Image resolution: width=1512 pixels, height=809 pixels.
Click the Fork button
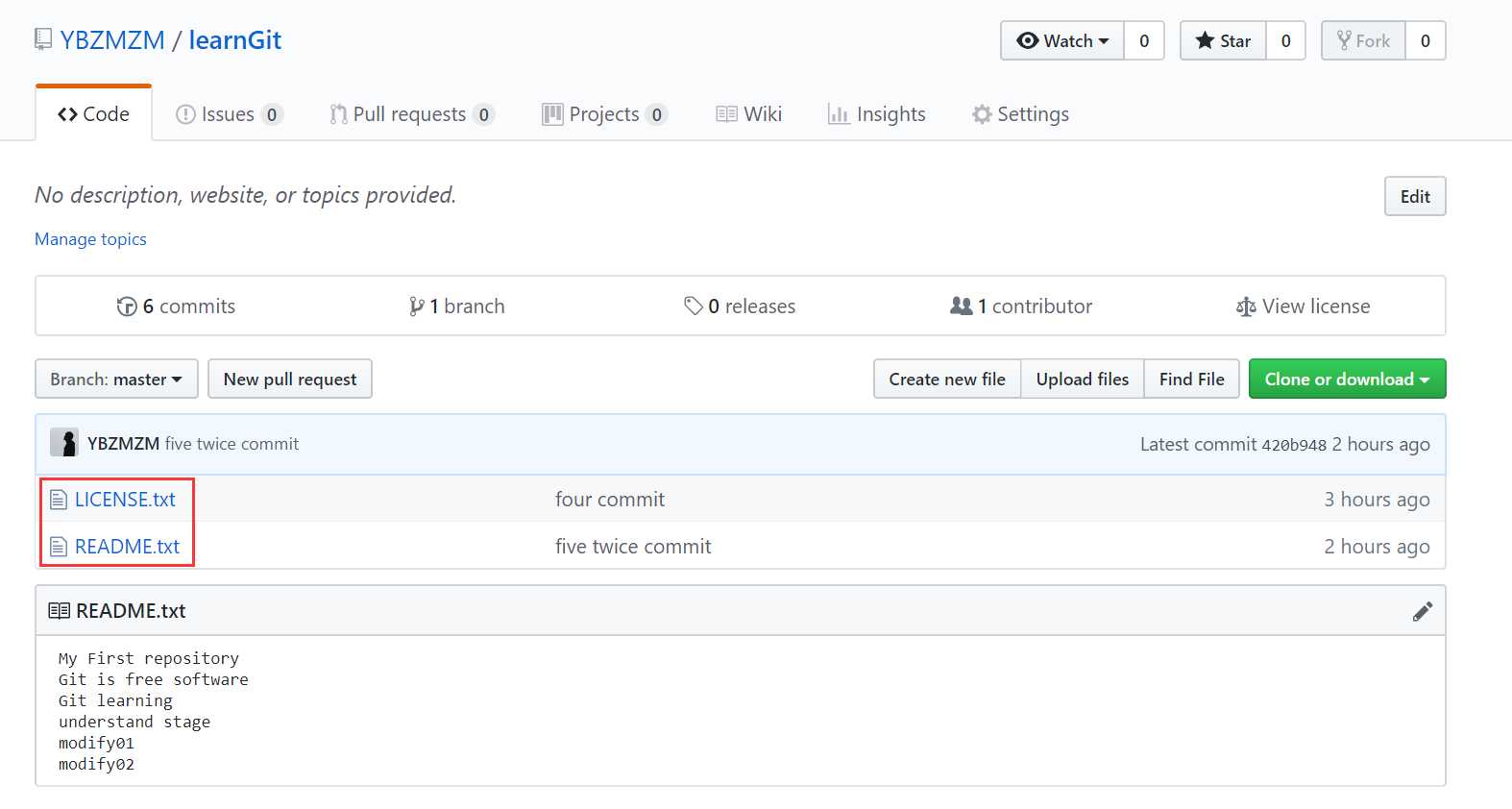pyautogui.click(x=1364, y=40)
